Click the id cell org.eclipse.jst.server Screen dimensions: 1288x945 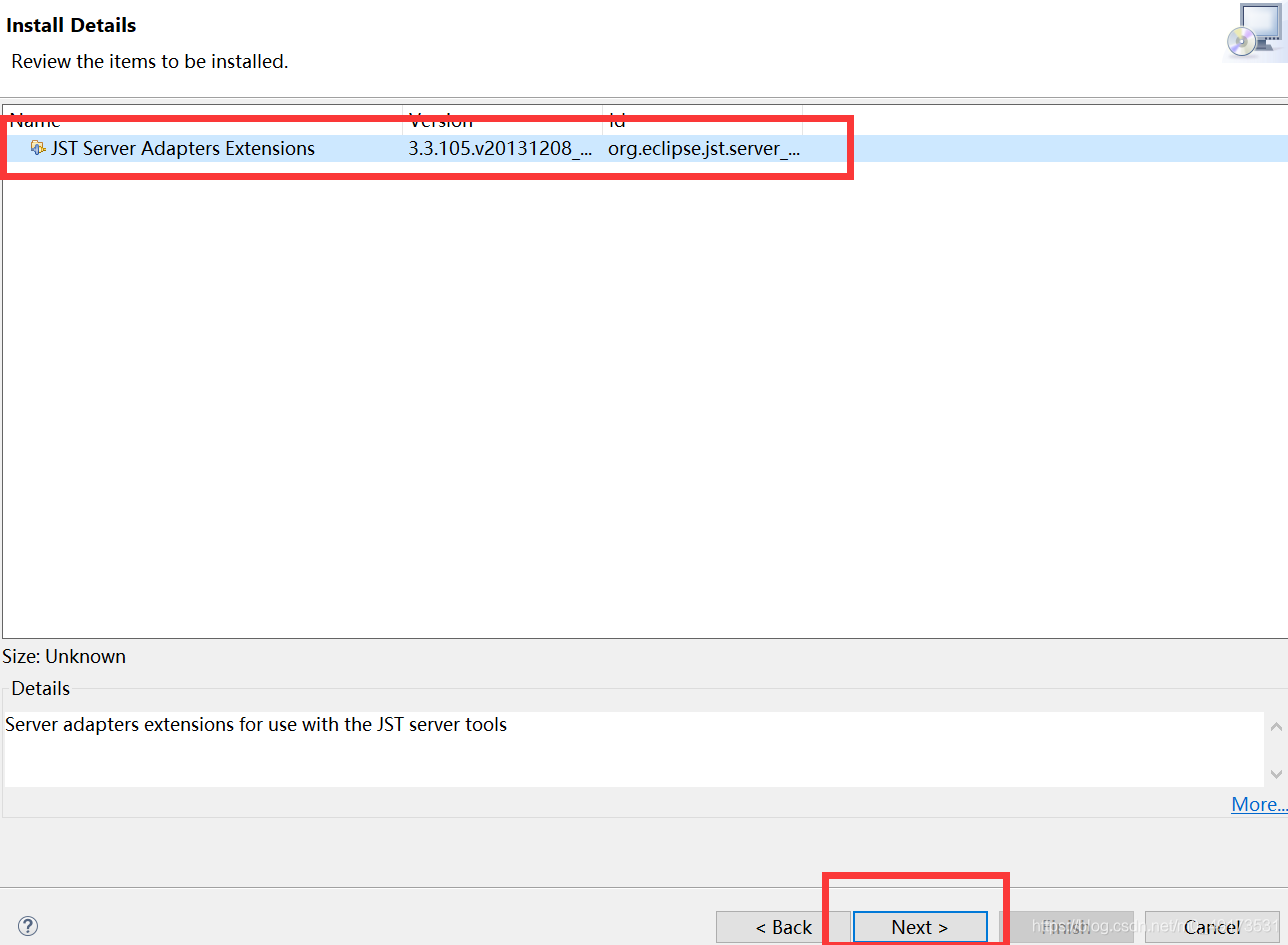(704, 148)
